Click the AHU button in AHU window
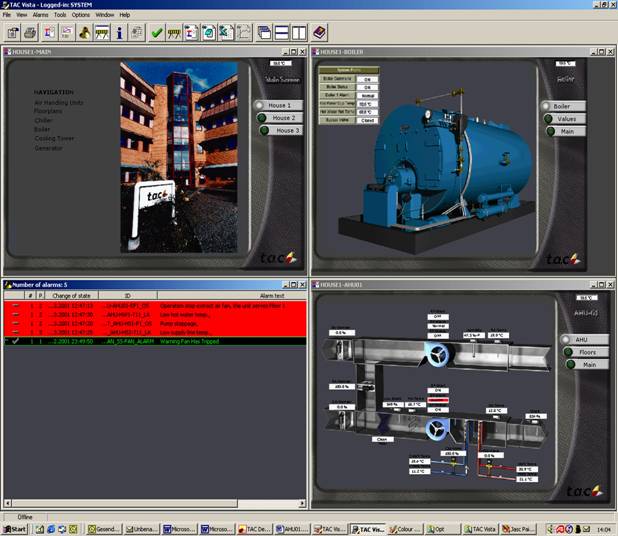The width and height of the screenshot is (618, 536). 584,339
